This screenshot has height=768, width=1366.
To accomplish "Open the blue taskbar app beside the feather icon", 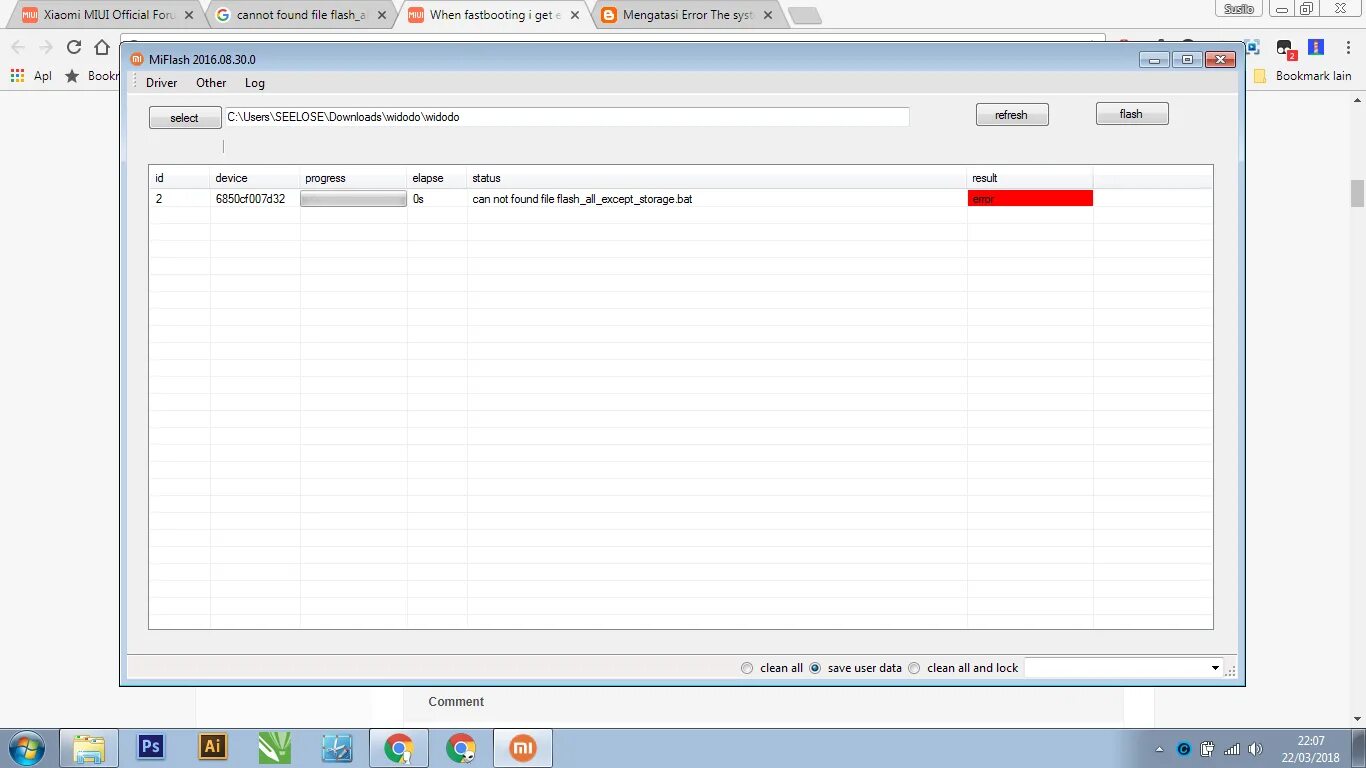I will click(x=337, y=748).
